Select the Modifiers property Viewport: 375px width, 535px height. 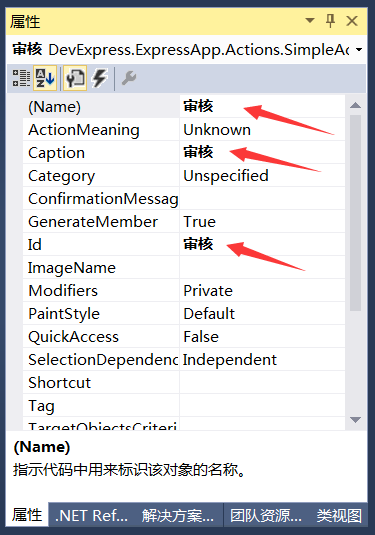[101, 291]
